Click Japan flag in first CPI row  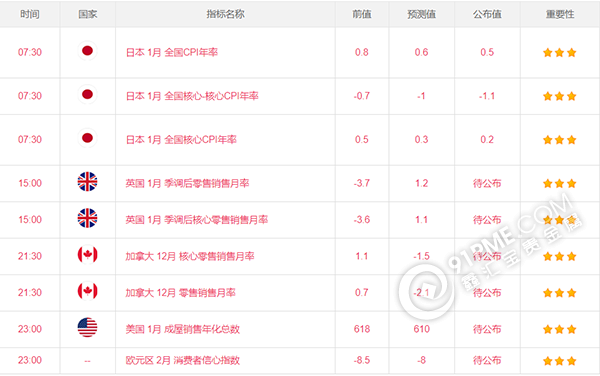pos(87,51)
